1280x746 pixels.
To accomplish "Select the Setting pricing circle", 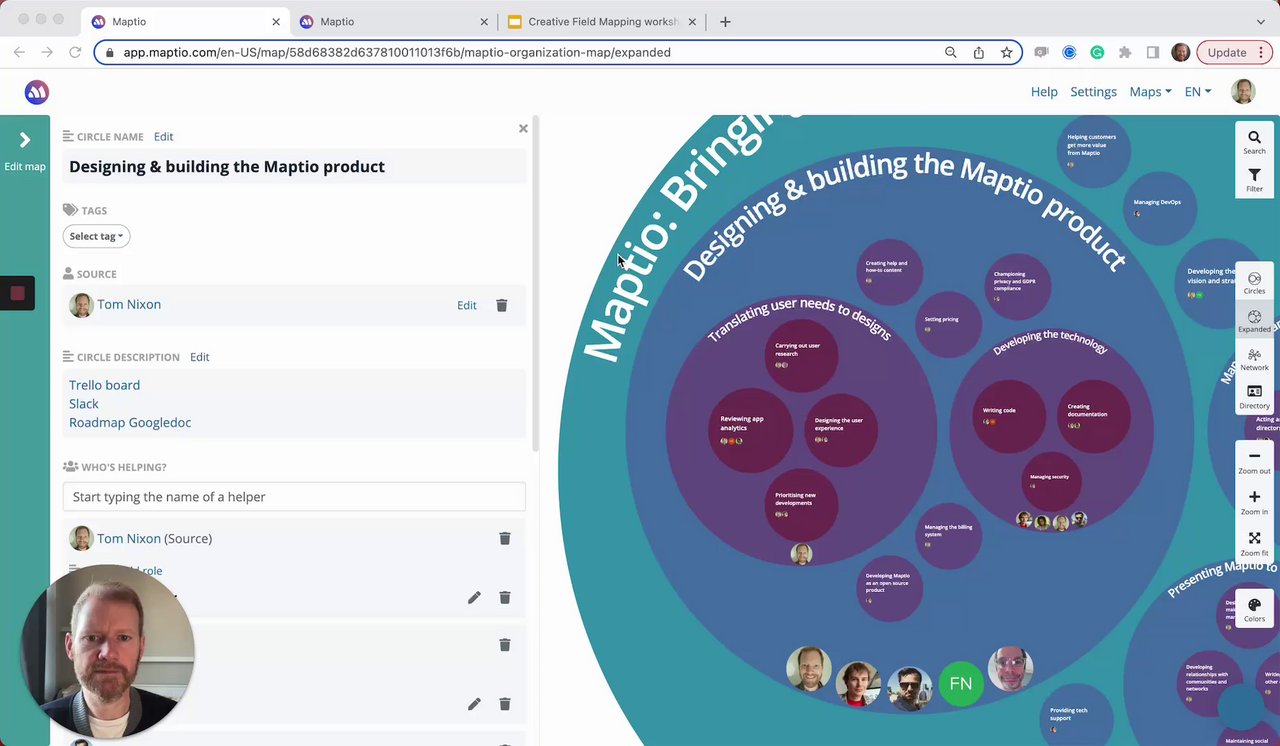I will click(948, 324).
